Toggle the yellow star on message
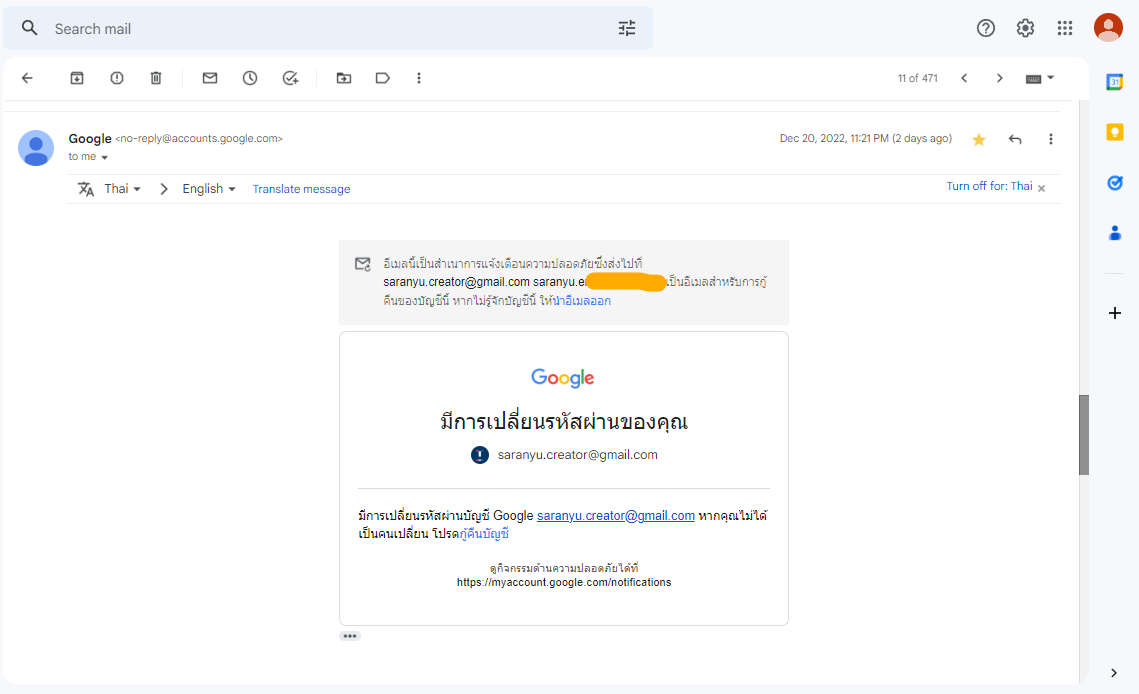The image size is (1139, 694). [x=979, y=140]
